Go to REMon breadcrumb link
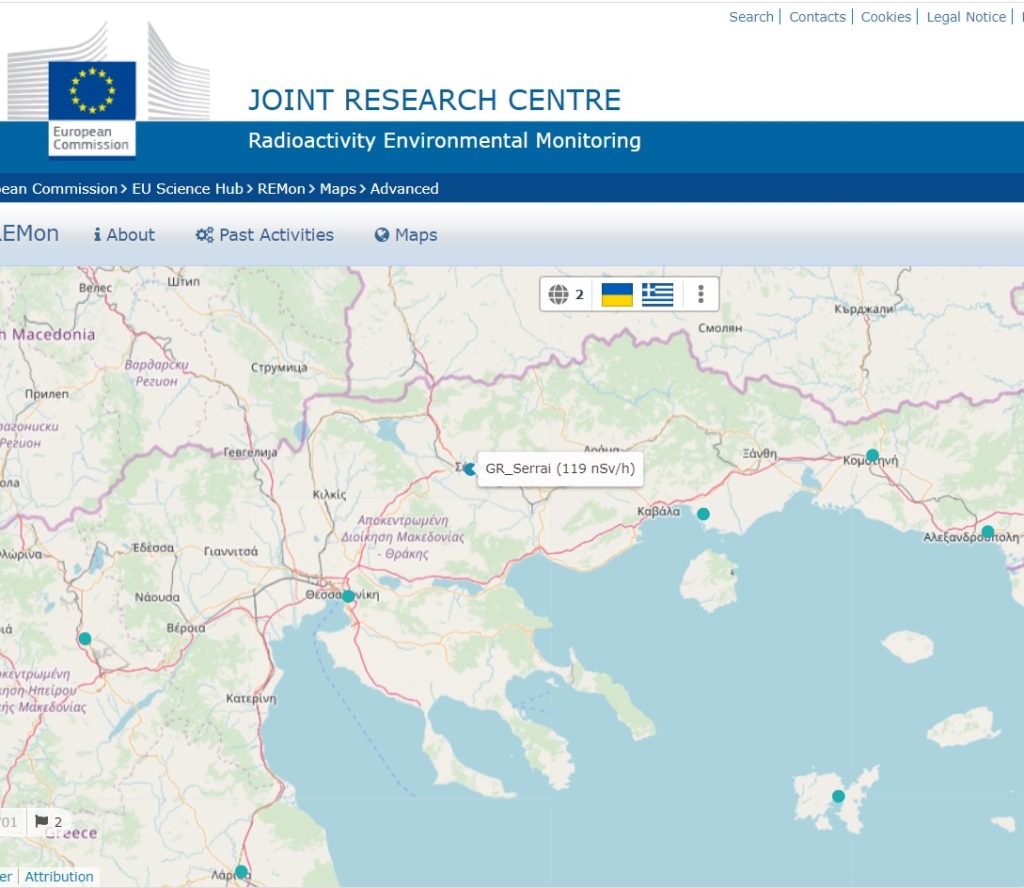The height and width of the screenshot is (888, 1024). (281, 189)
